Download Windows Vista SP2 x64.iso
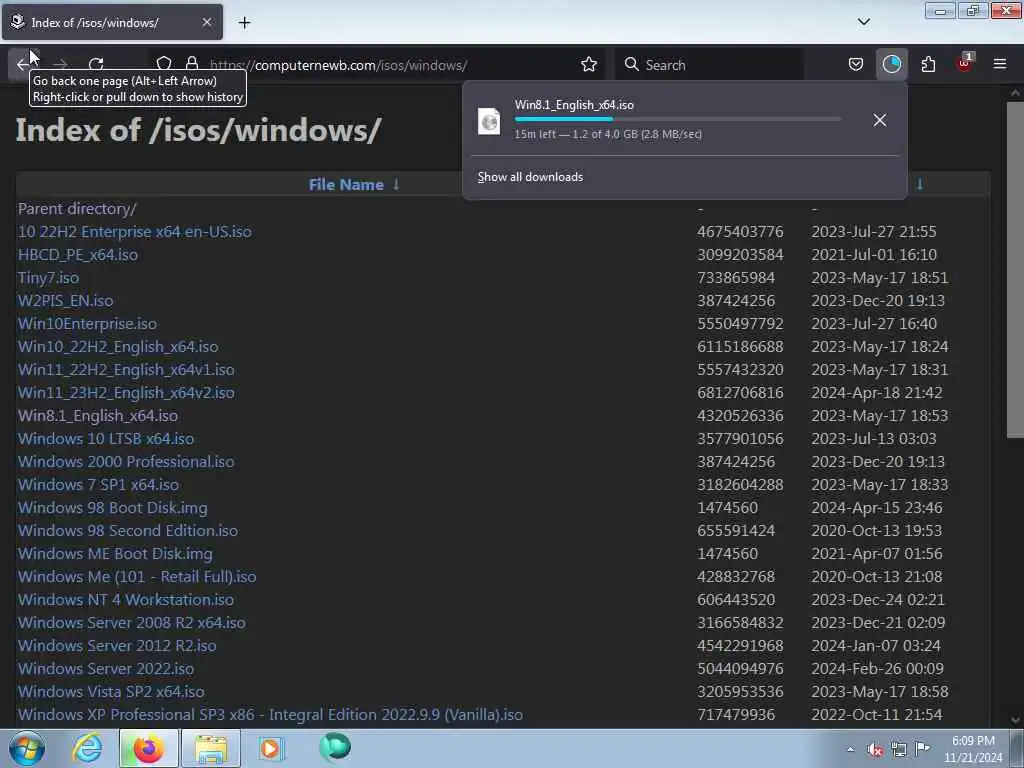Image resolution: width=1024 pixels, height=768 pixels. [111, 692]
